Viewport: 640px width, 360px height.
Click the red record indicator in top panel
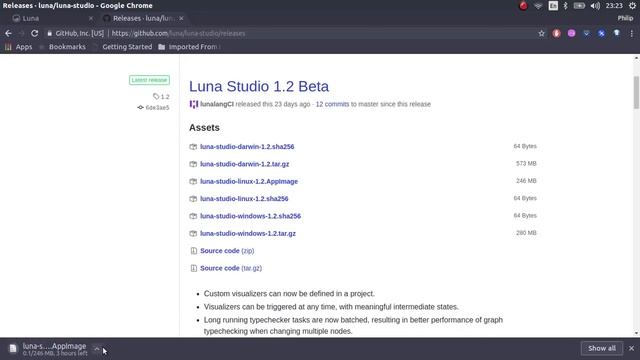[x=523, y=6]
